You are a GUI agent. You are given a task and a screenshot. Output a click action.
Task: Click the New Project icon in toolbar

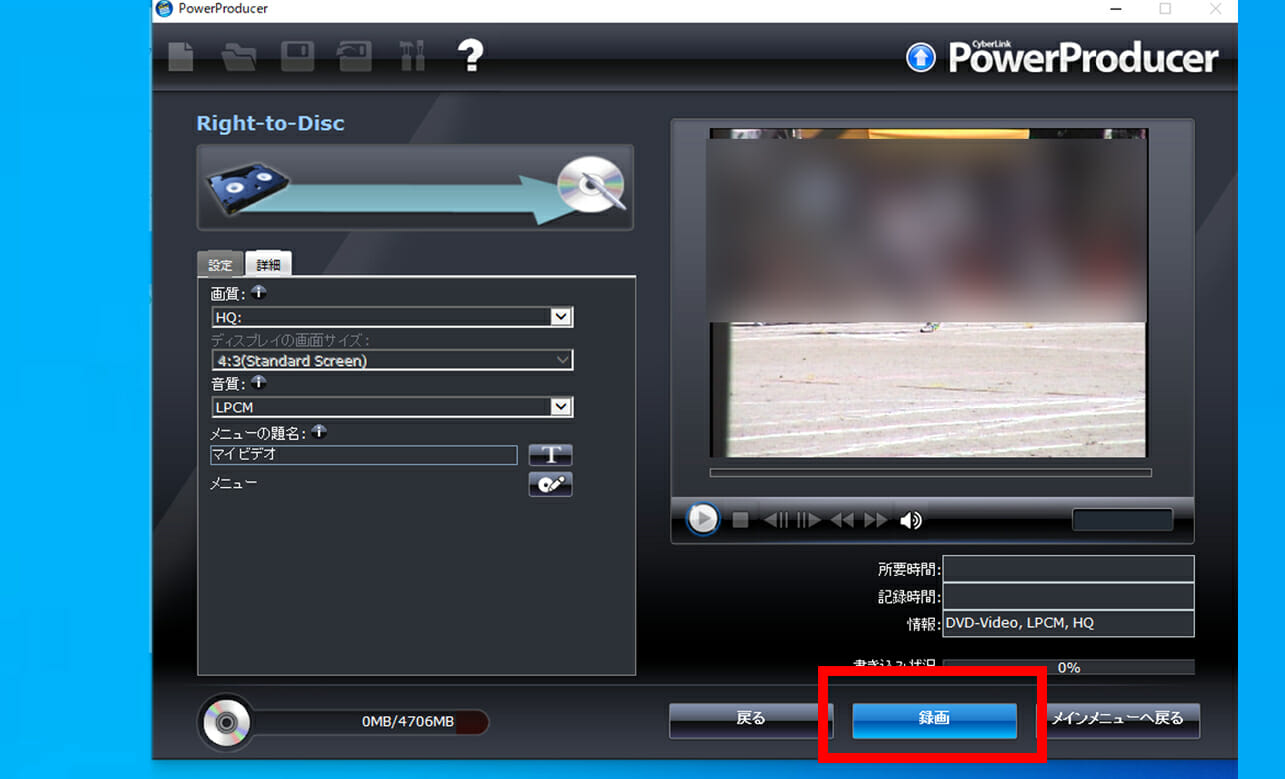pyautogui.click(x=180, y=56)
